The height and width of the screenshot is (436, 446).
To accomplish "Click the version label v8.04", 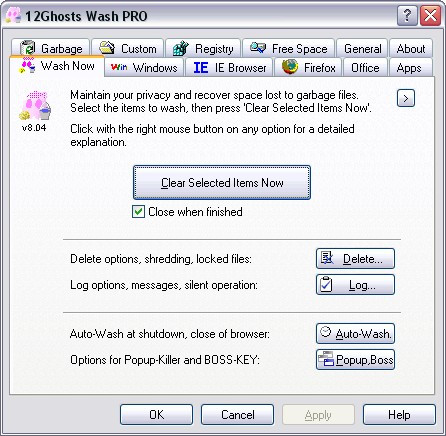I will tap(34, 128).
